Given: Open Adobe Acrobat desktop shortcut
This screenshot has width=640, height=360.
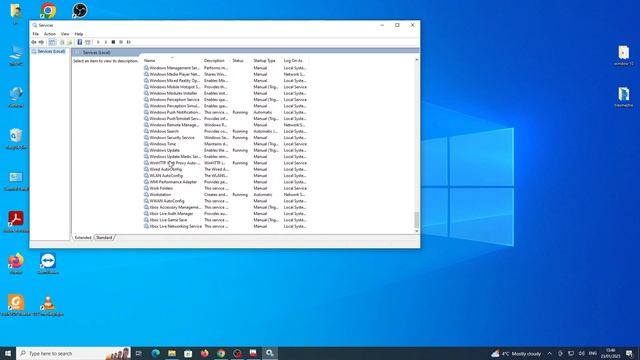Looking at the screenshot, I should coord(16,221).
